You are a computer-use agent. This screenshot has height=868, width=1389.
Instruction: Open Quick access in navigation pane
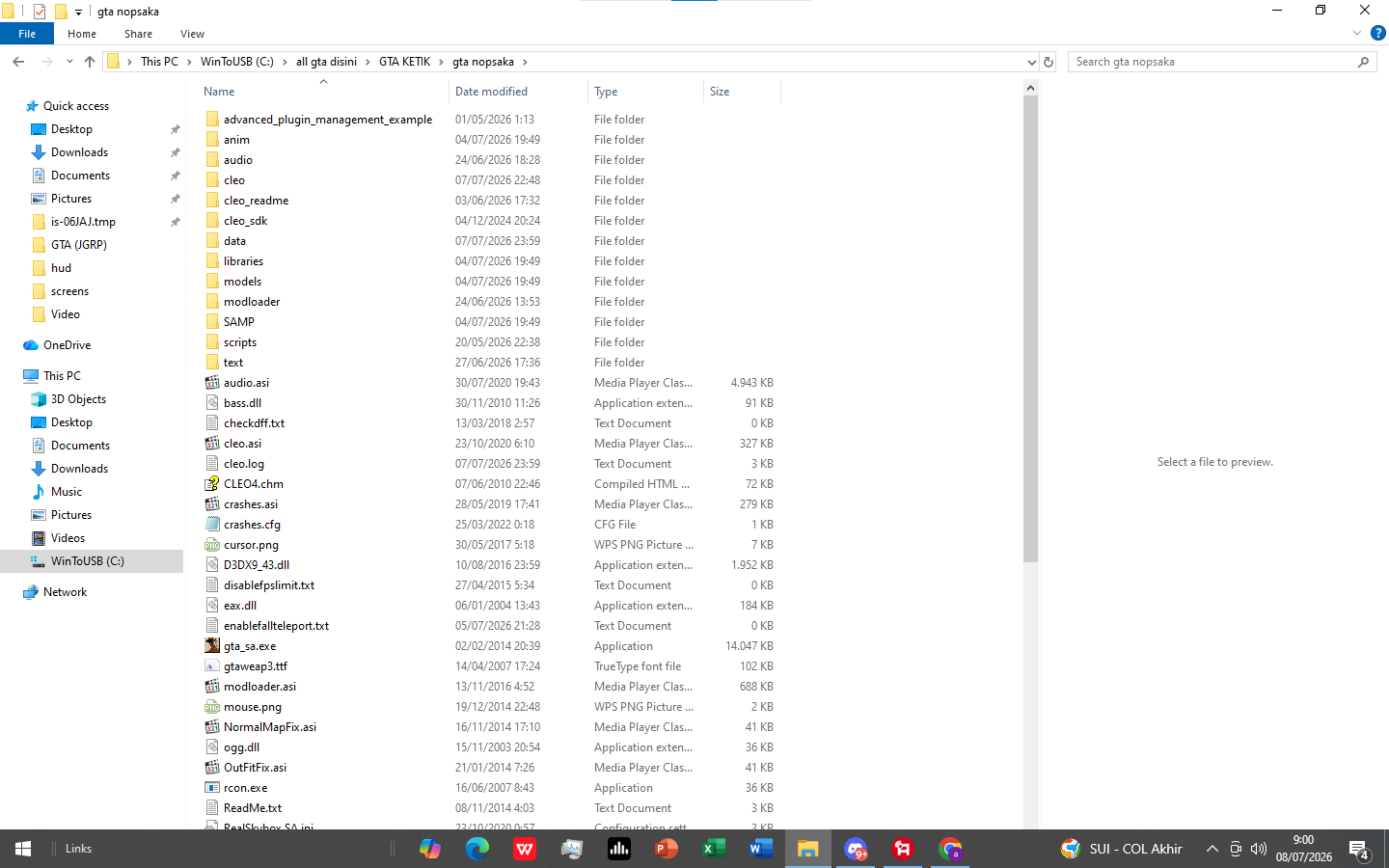click(x=76, y=106)
